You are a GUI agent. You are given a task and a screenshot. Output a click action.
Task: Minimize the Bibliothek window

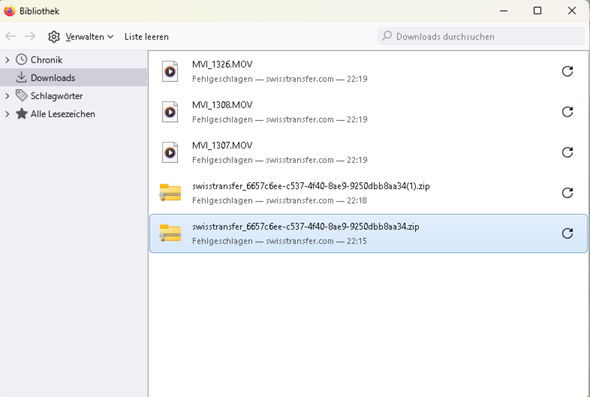coord(503,11)
